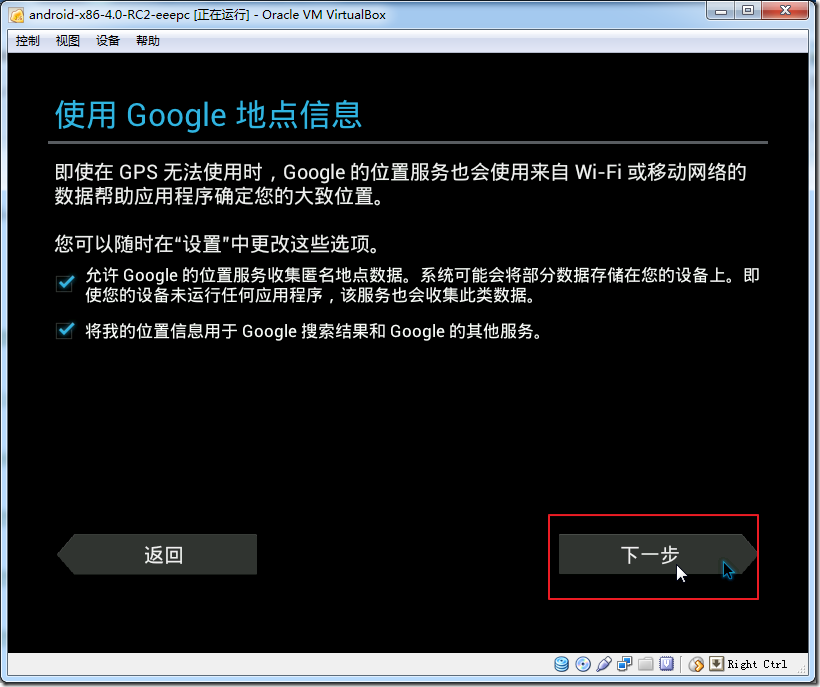The image size is (820, 687).
Task: Open the 控制 menu
Action: (27, 40)
